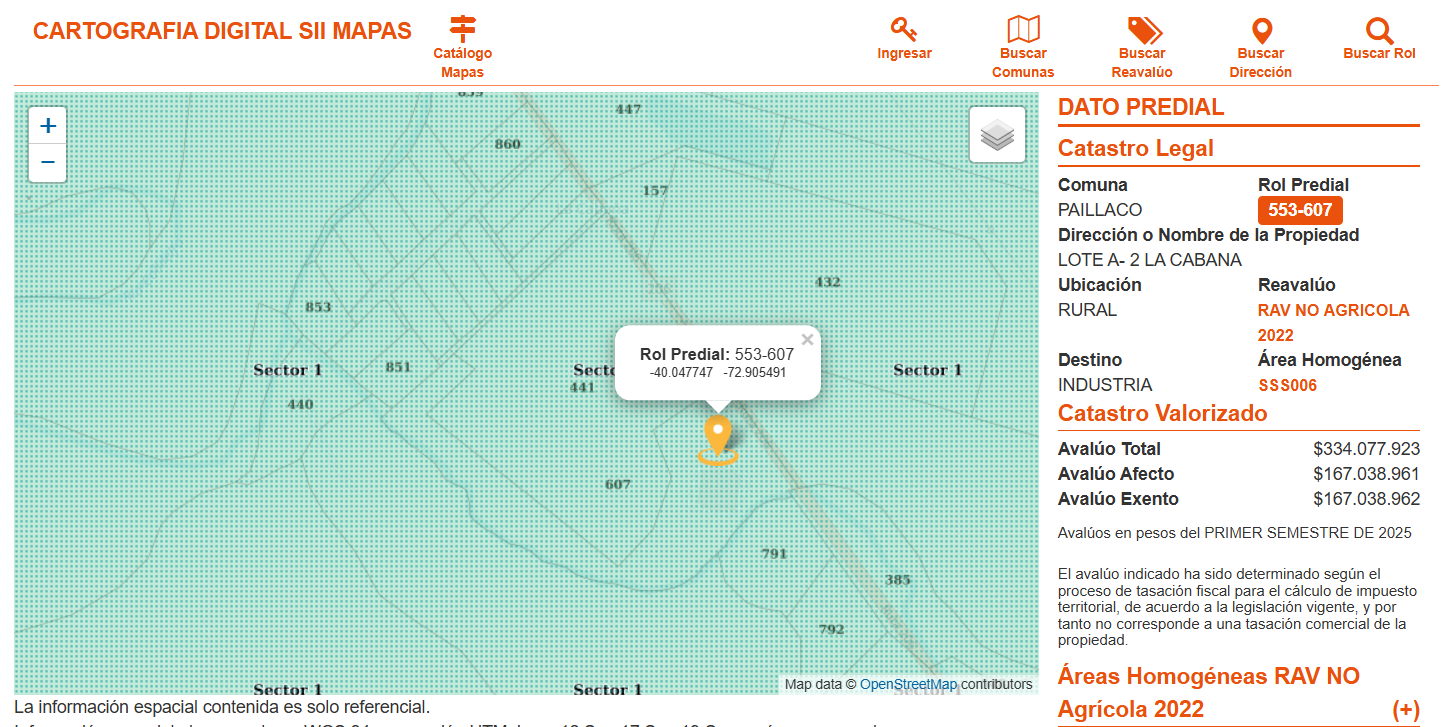Click the Catálogo Mapas label
Image resolution: width=1448 pixels, height=727 pixels.
[463, 63]
